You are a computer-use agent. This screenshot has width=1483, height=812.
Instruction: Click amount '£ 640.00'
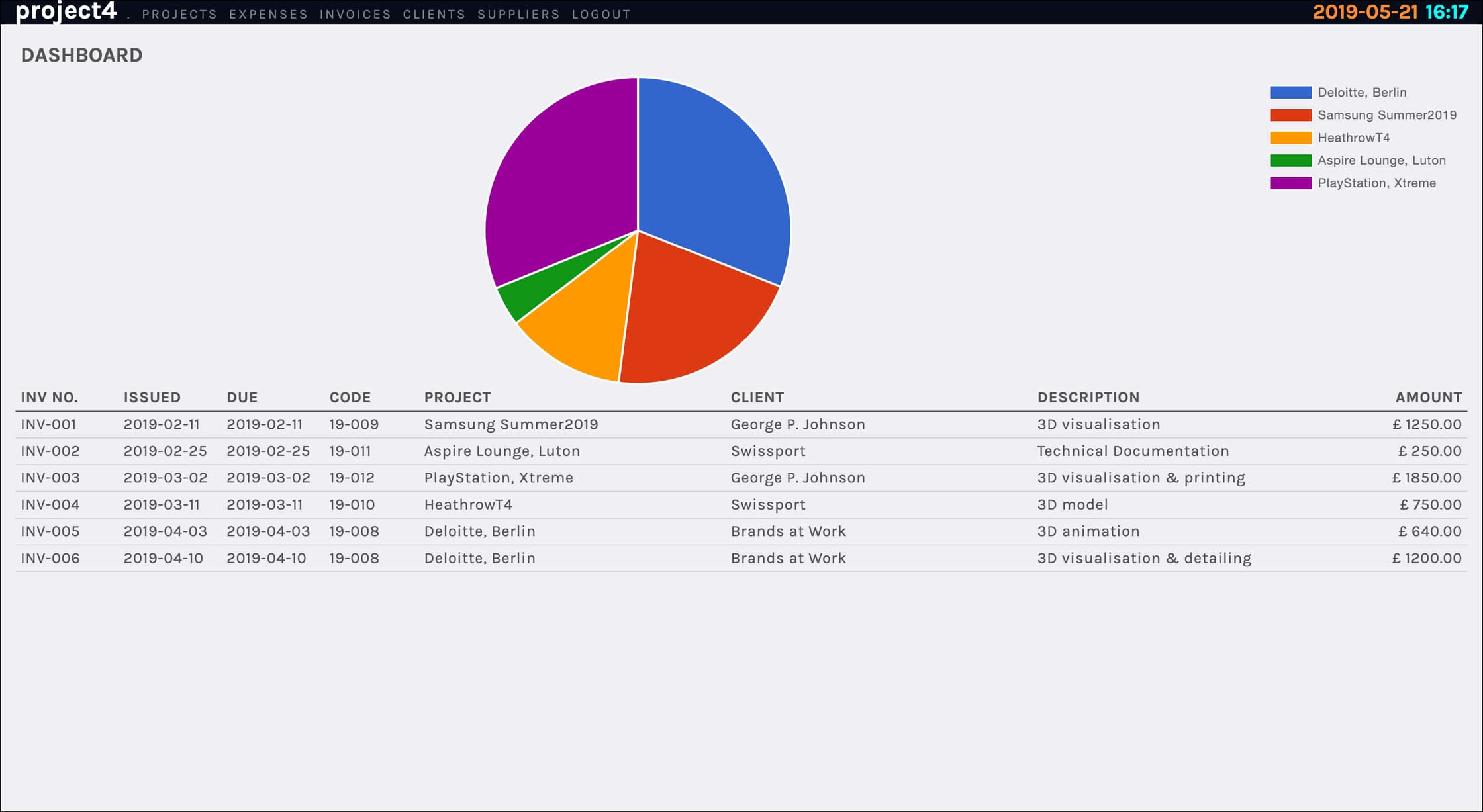pyautogui.click(x=1429, y=531)
